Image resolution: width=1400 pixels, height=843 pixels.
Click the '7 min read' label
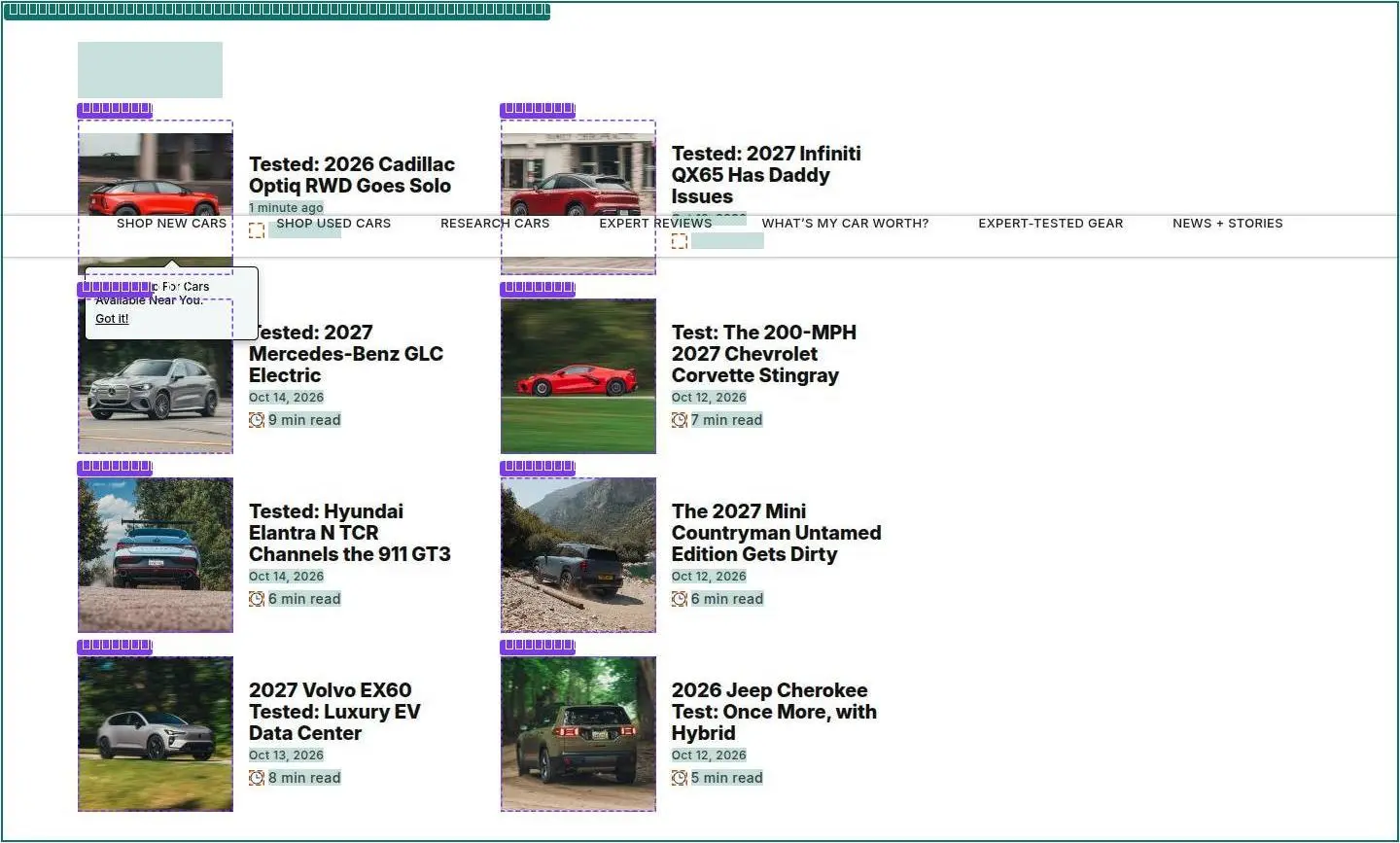[727, 420]
